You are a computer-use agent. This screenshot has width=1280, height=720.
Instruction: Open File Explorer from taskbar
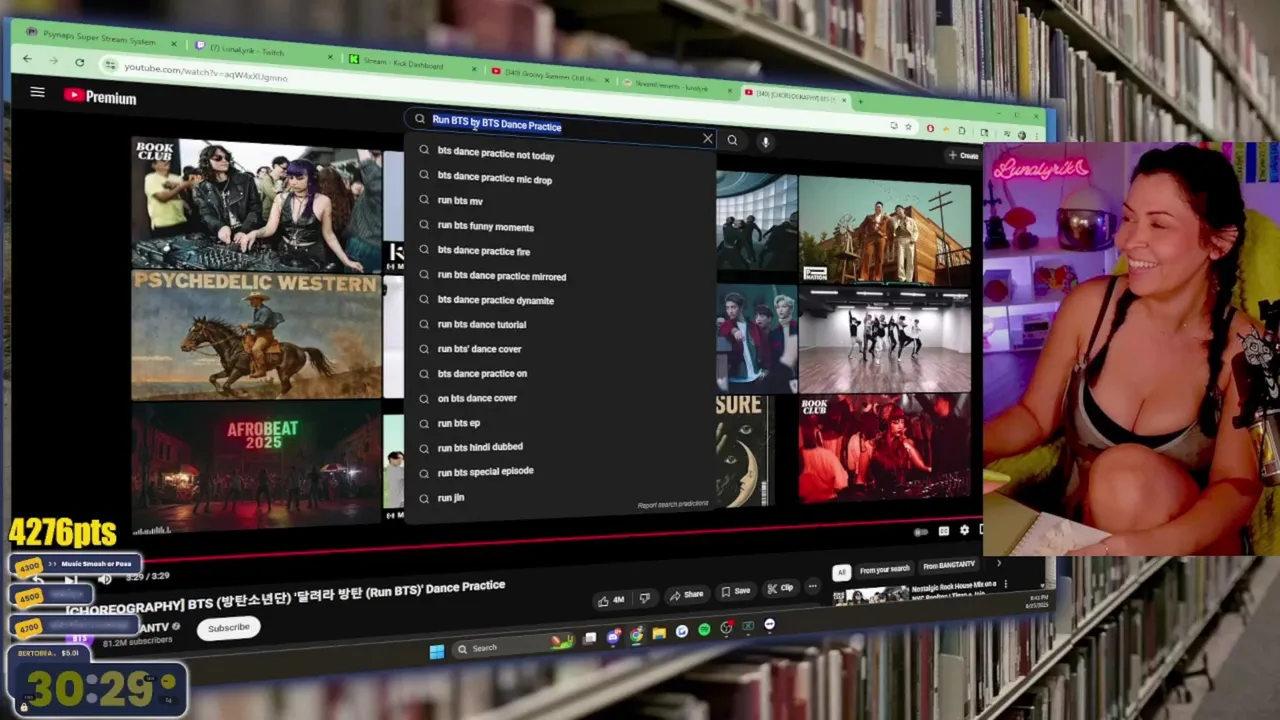[659, 633]
